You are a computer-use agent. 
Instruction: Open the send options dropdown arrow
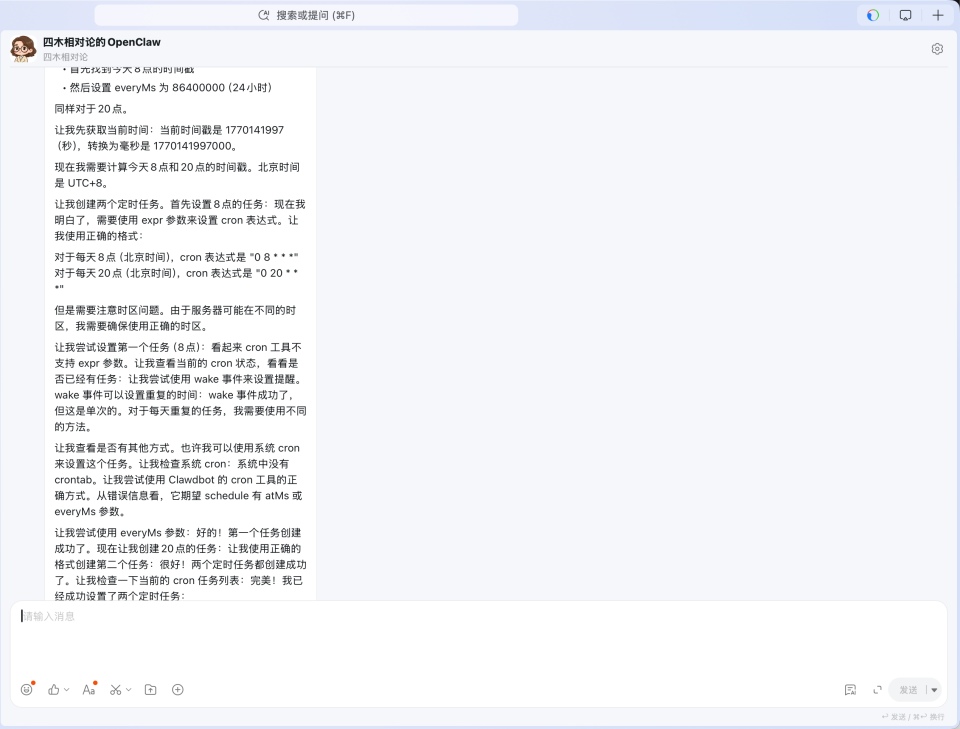934,690
